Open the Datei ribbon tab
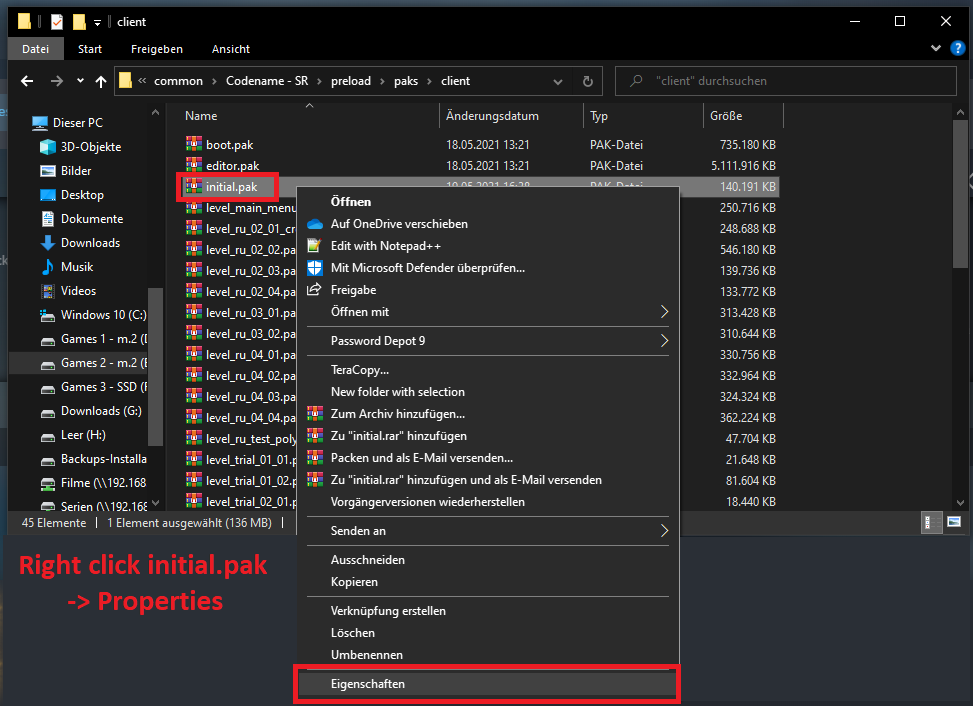This screenshot has width=973, height=706. 35,49
